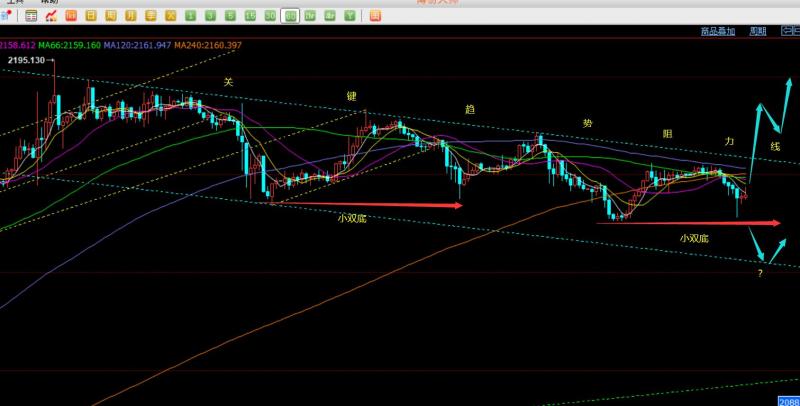Open the 工具 menu
The width and height of the screenshot is (800, 406).
coord(13,3)
